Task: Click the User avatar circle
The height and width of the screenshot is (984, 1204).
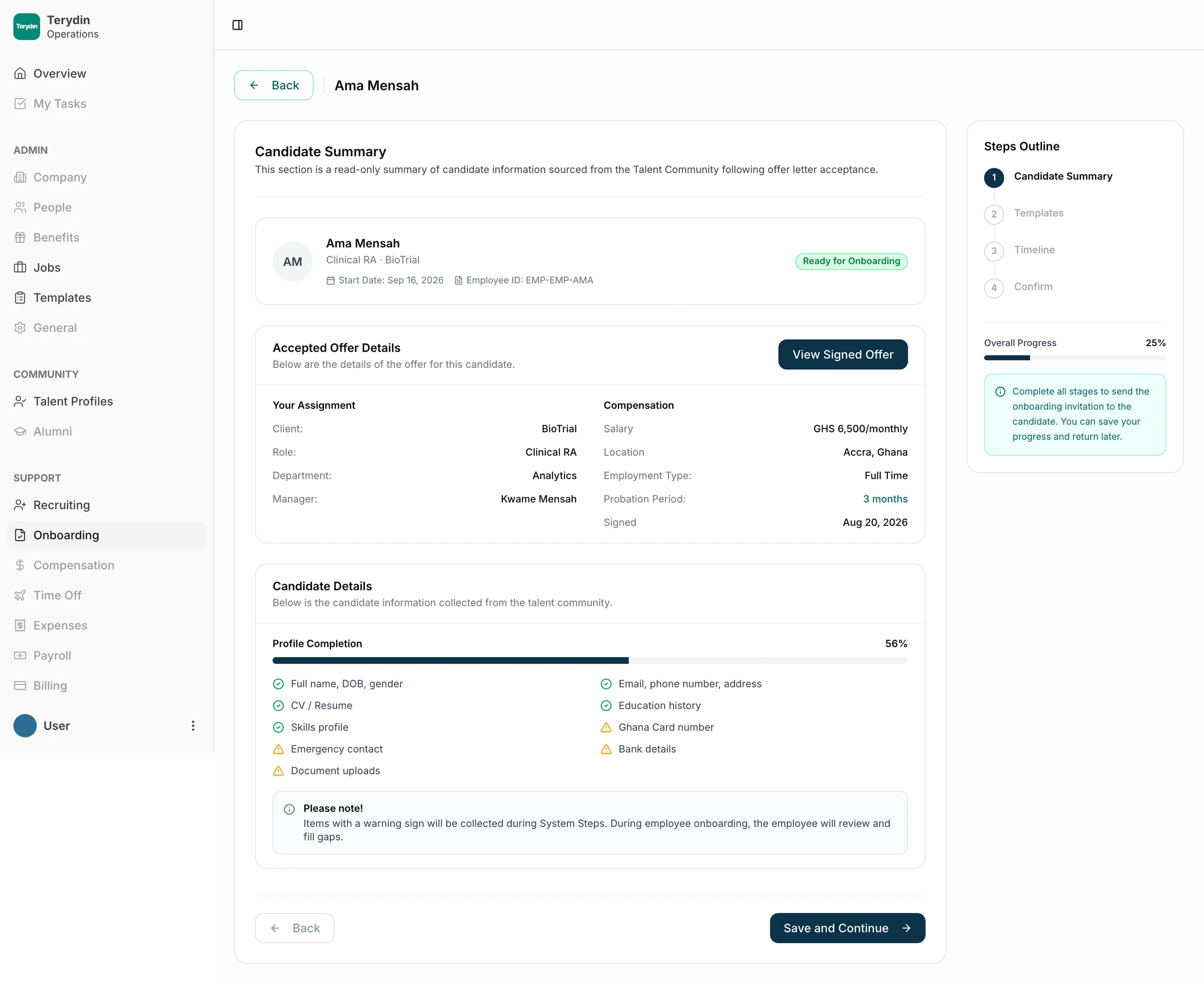Action: (x=25, y=725)
